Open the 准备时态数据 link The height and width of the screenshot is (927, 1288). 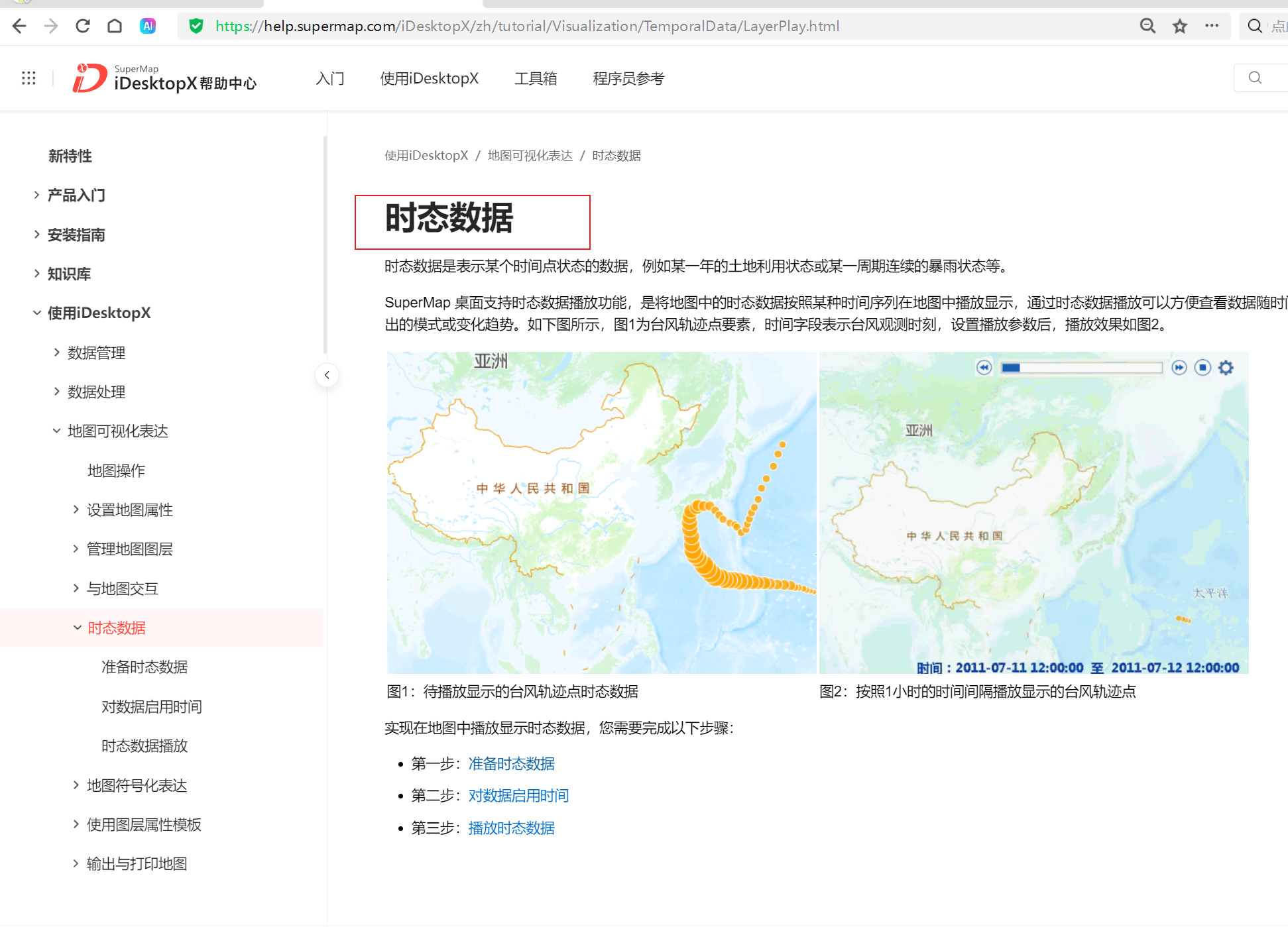(x=511, y=763)
